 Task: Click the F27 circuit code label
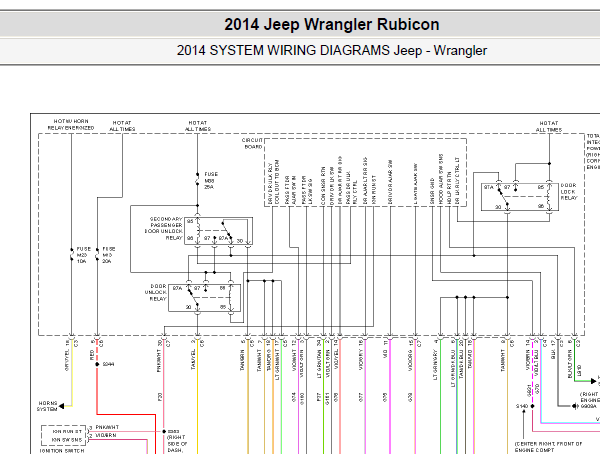tap(319, 397)
